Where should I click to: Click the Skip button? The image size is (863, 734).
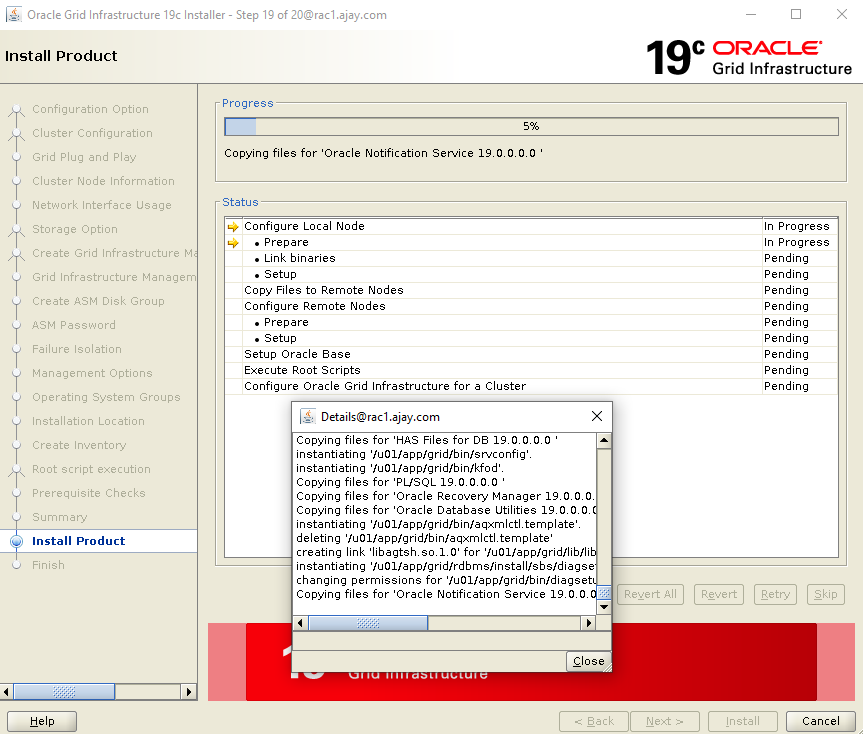(x=826, y=594)
